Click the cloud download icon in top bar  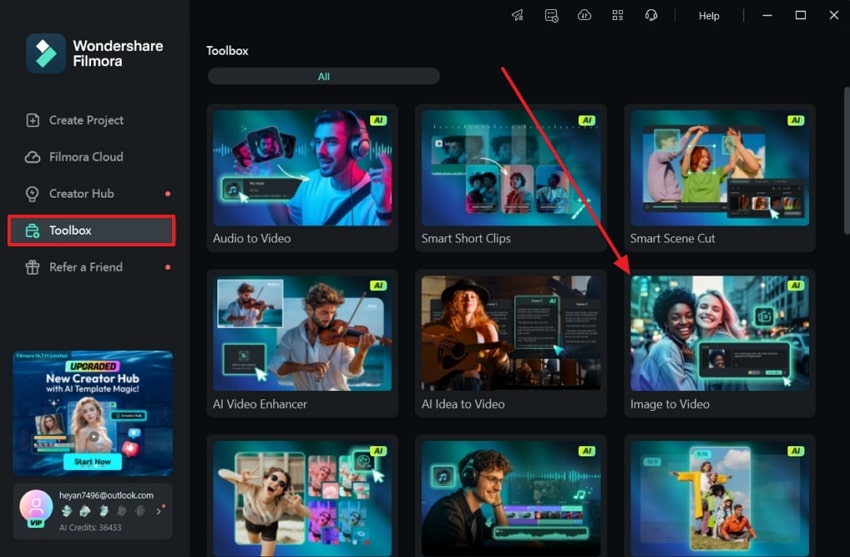[x=584, y=15]
